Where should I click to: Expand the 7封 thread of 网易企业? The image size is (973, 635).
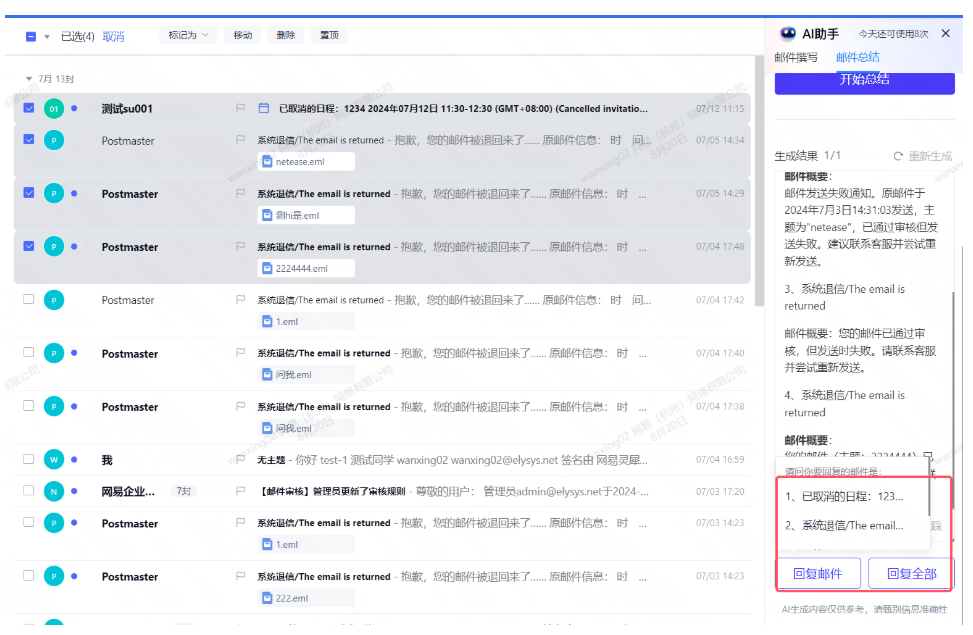pos(184,491)
